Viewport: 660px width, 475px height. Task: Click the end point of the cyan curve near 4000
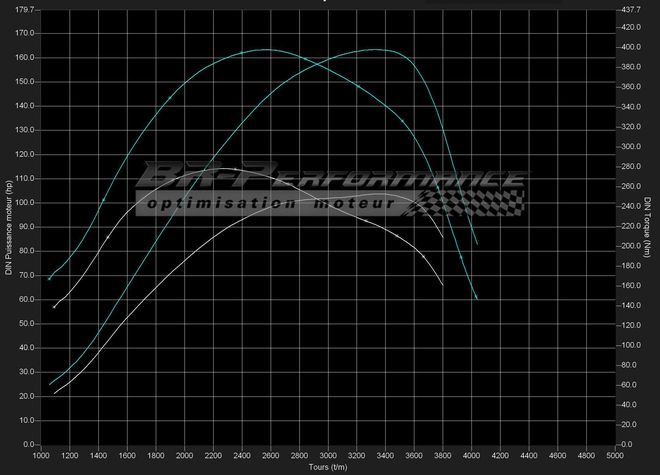point(477,299)
